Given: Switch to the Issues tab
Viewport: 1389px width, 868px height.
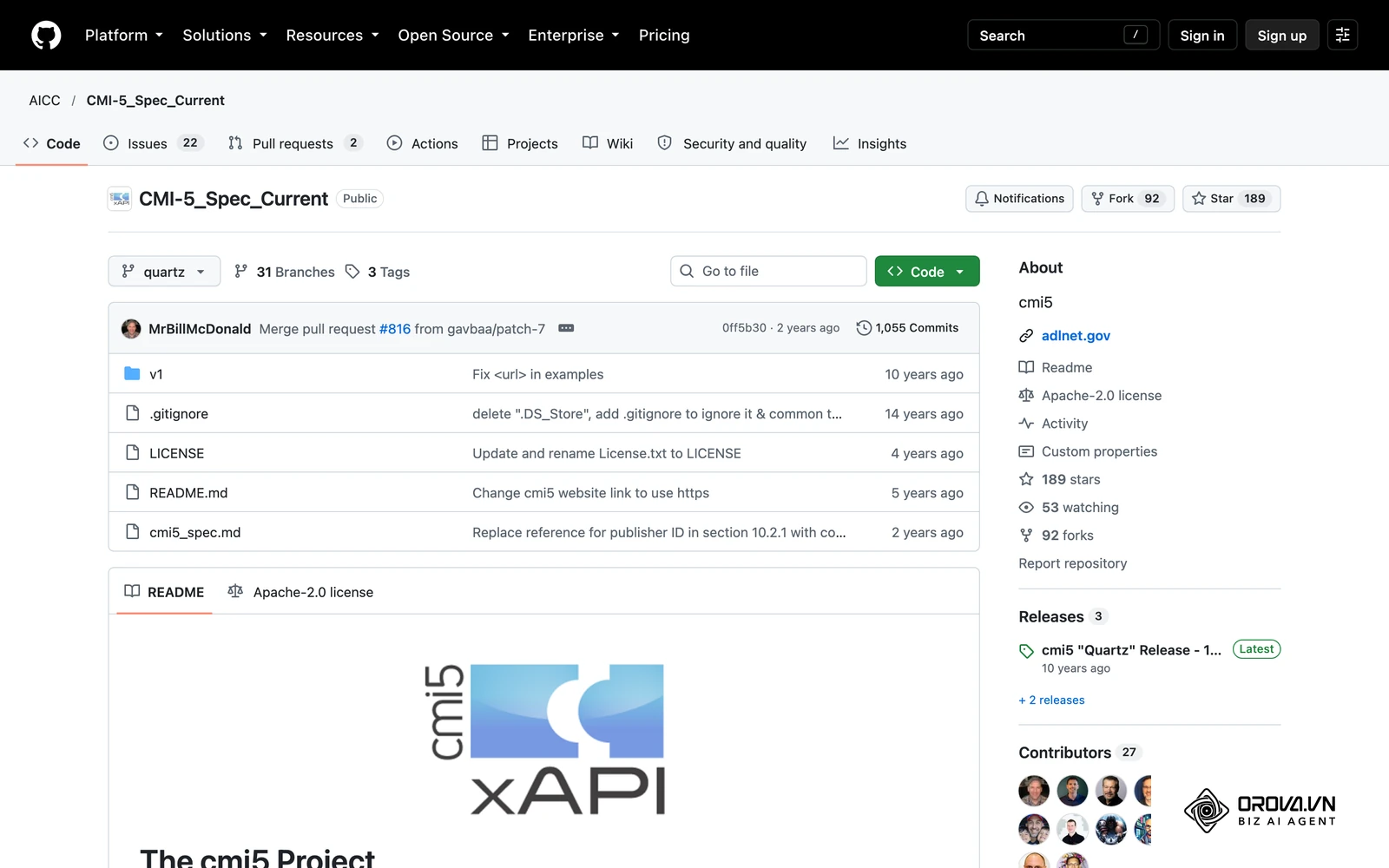Looking at the screenshot, I should pos(153,143).
